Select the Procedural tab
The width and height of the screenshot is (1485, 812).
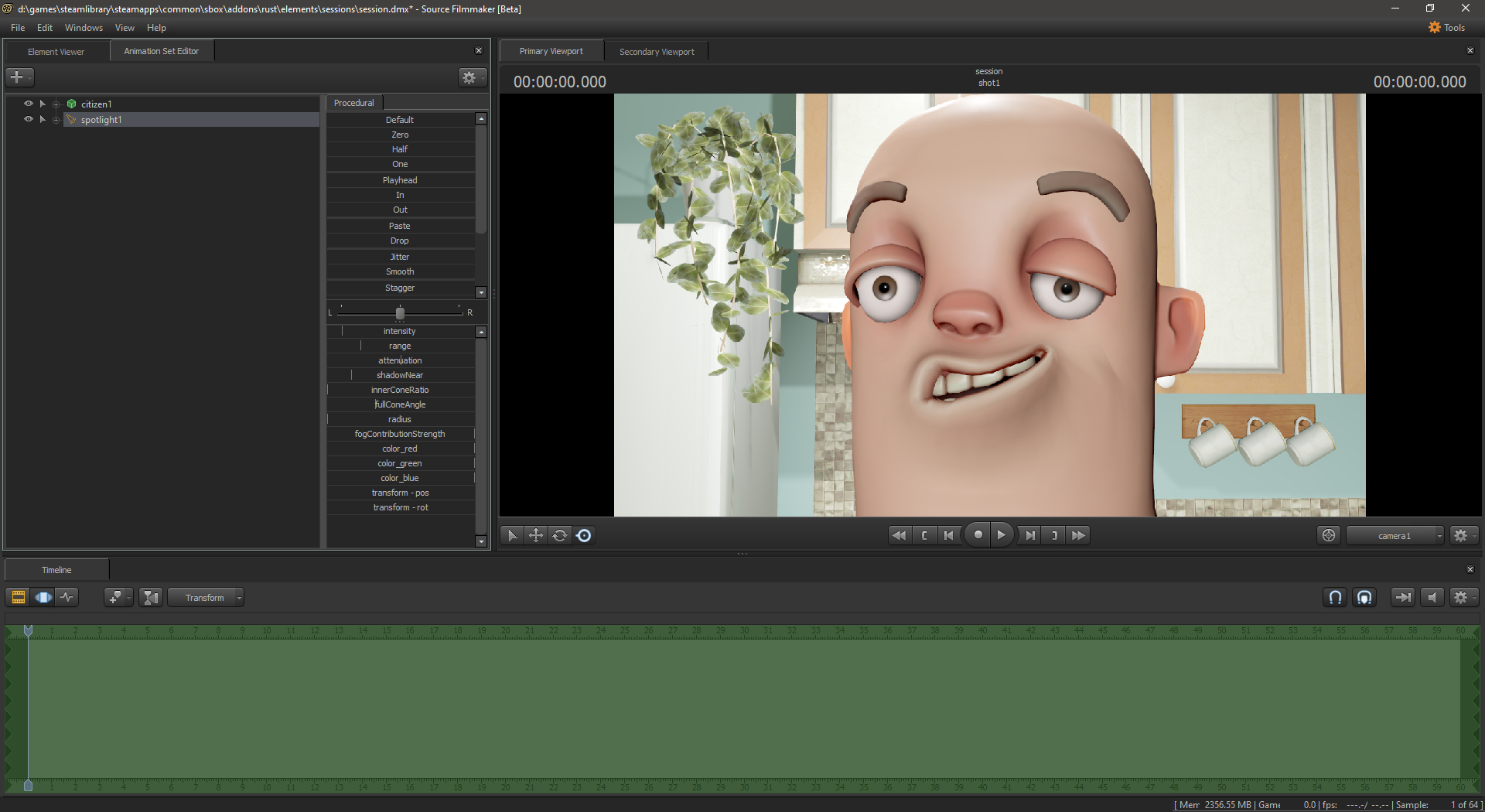click(x=354, y=103)
